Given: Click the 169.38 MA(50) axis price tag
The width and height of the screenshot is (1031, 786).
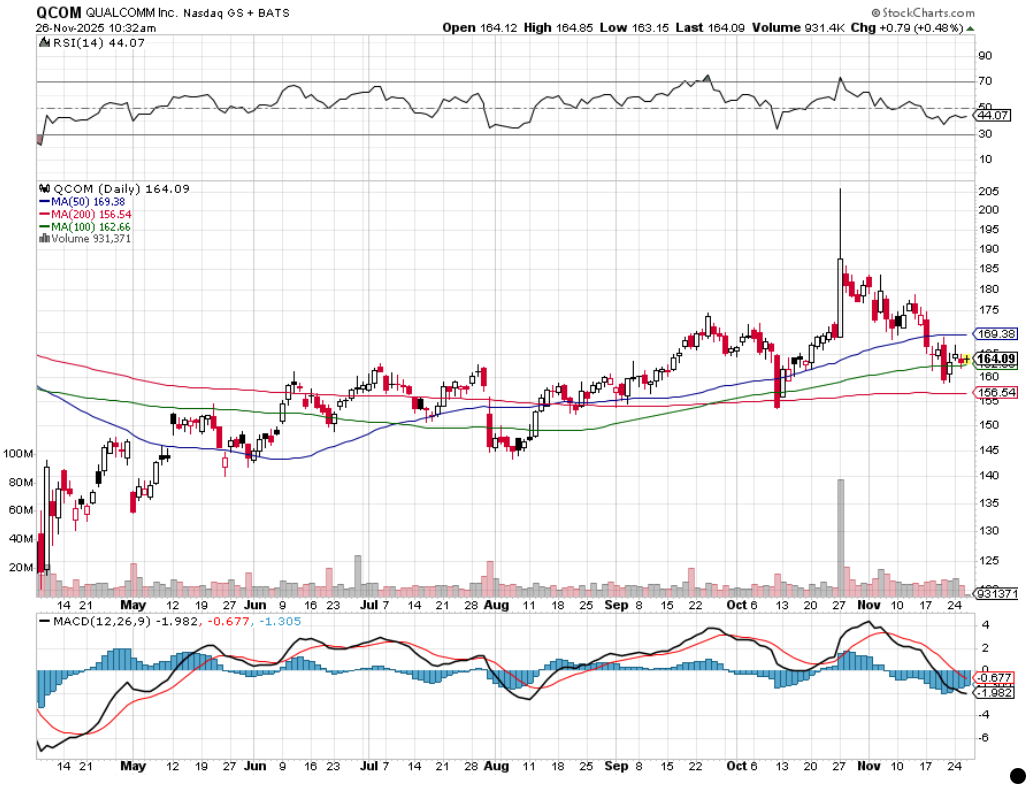Looking at the screenshot, I should coord(996,334).
